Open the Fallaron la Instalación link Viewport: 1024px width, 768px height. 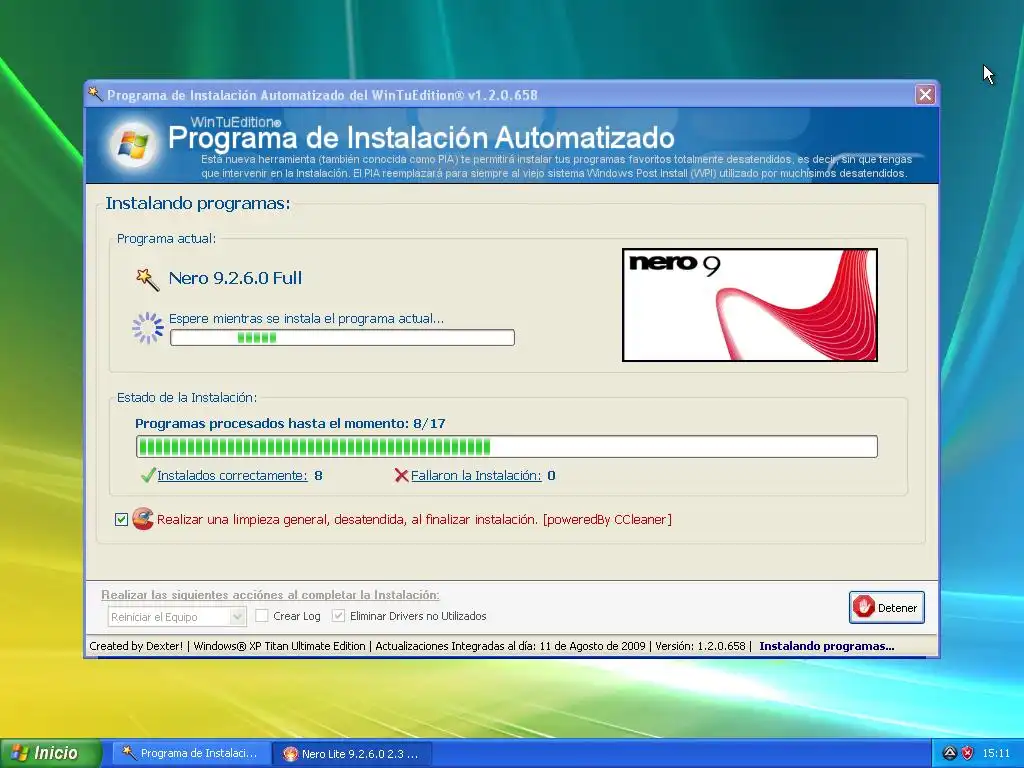[476, 475]
